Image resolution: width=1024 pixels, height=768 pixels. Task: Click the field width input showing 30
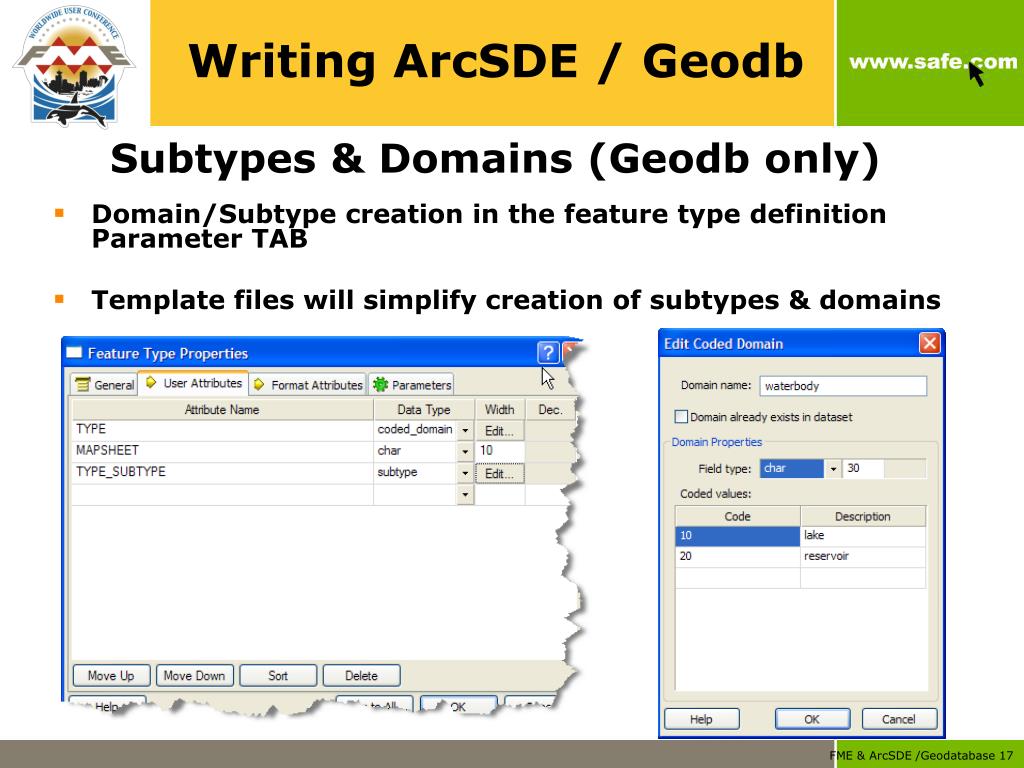[864, 468]
